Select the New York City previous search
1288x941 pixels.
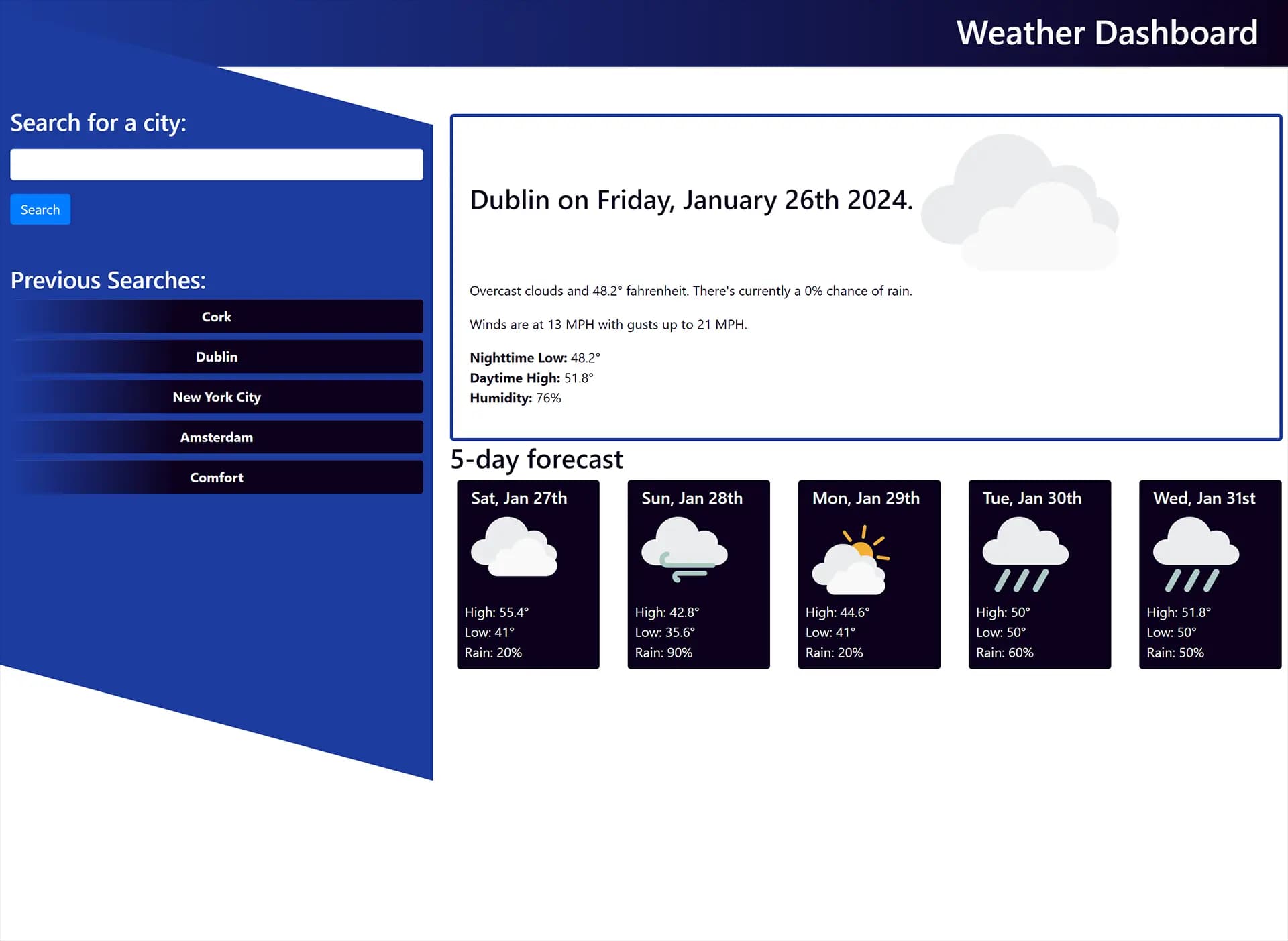click(216, 397)
